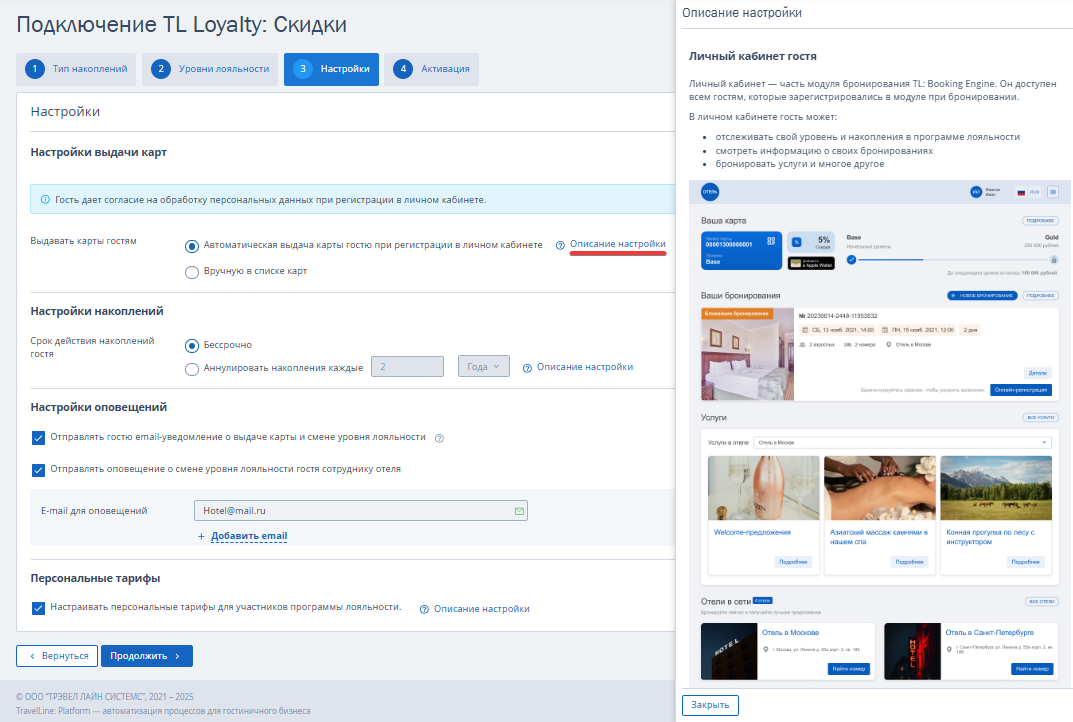Click 'Детали' button in booking card
This screenshot has height=722, width=1073.
click(1038, 373)
